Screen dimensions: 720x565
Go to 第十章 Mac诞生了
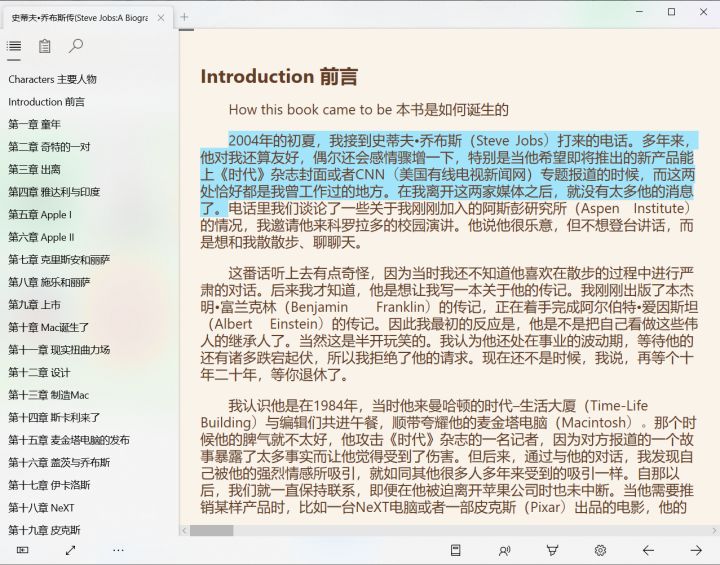[49, 327]
